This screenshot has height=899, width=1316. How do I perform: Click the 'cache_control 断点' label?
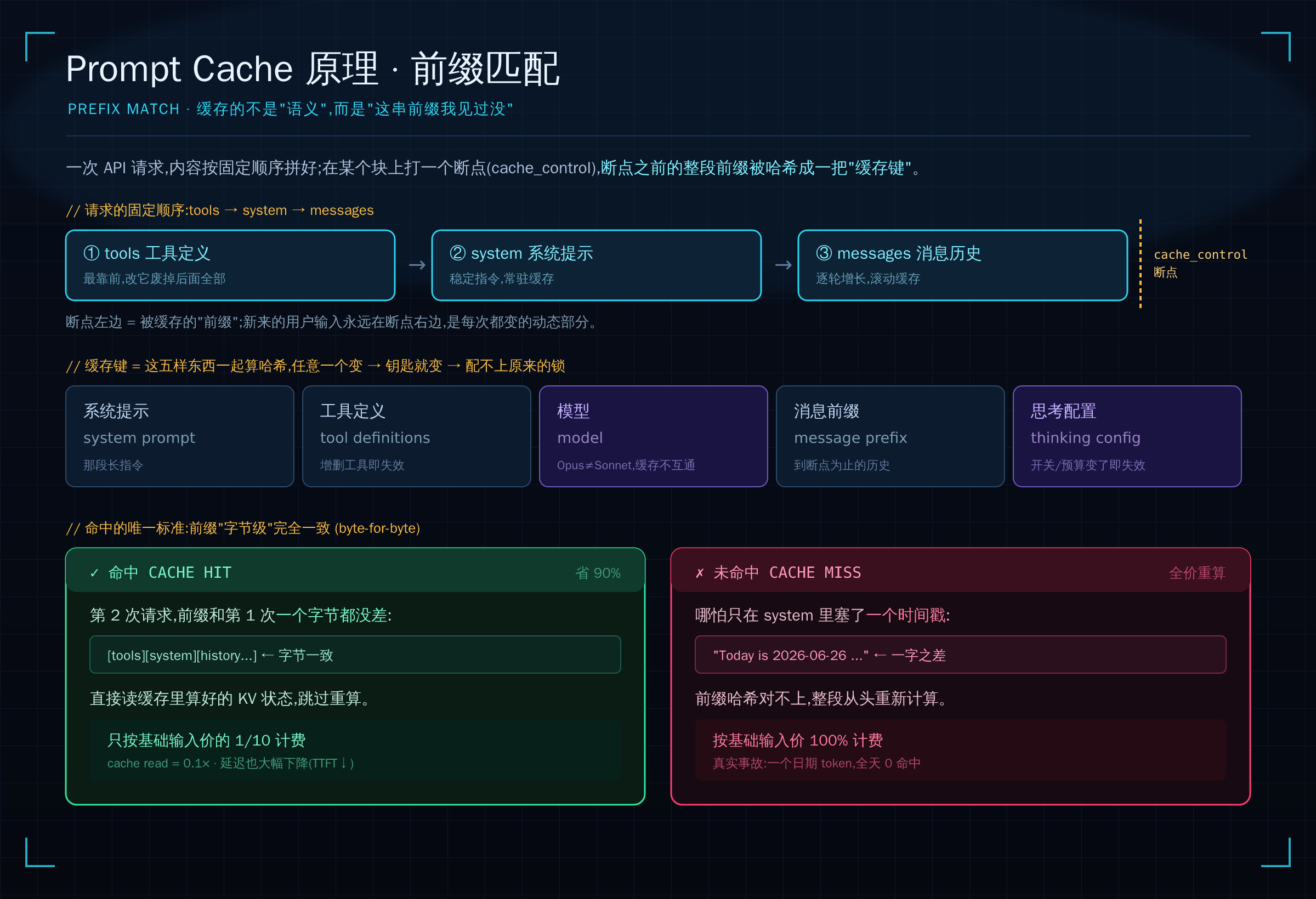pyautogui.click(x=1200, y=263)
